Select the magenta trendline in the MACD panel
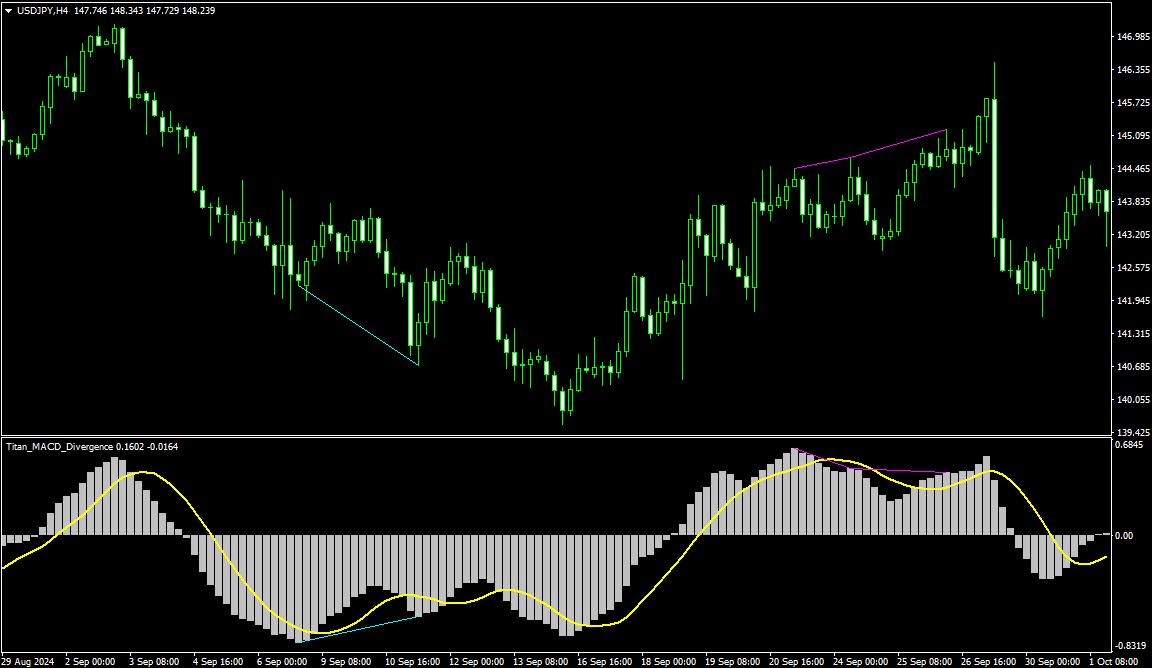Image resolution: width=1152 pixels, height=668 pixels. (880, 469)
